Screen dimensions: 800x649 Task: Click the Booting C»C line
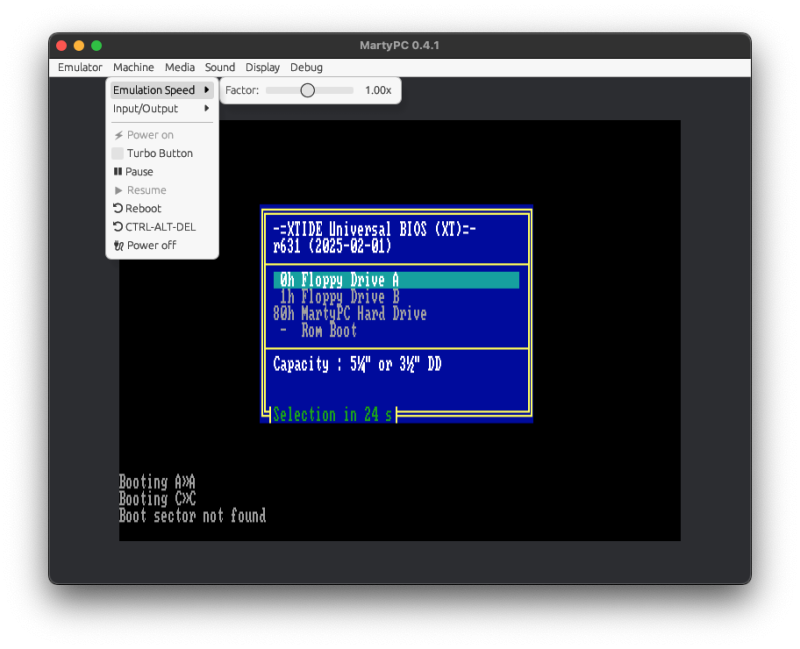pos(157,498)
